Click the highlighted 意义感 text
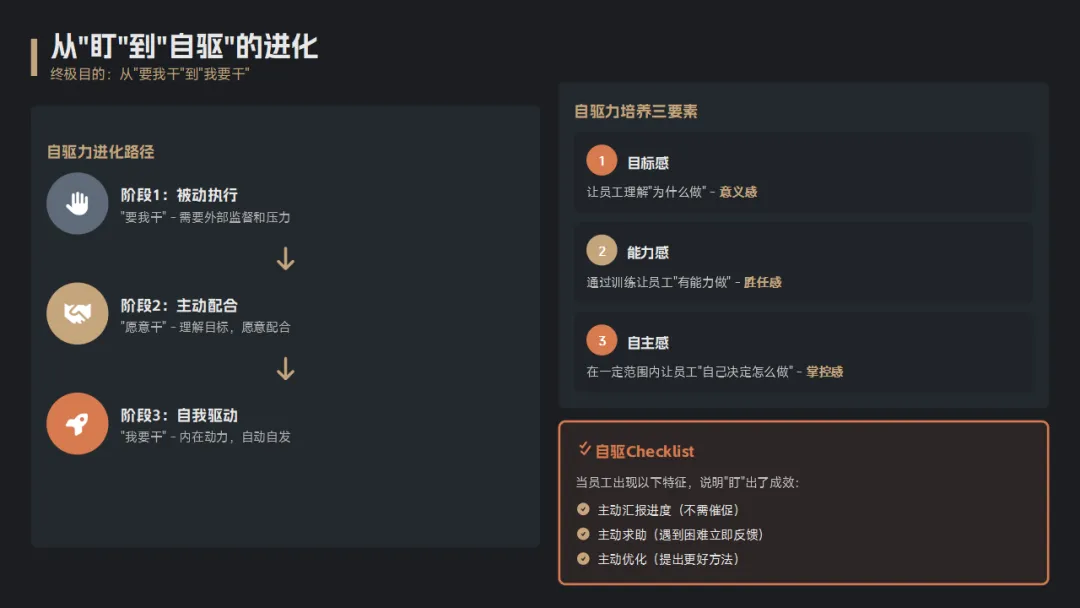This screenshot has height=608, width=1080. [x=738, y=192]
